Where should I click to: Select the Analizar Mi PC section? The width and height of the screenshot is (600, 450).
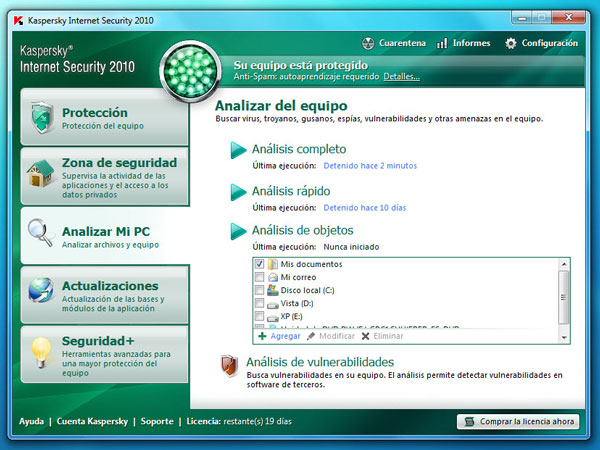(x=105, y=236)
